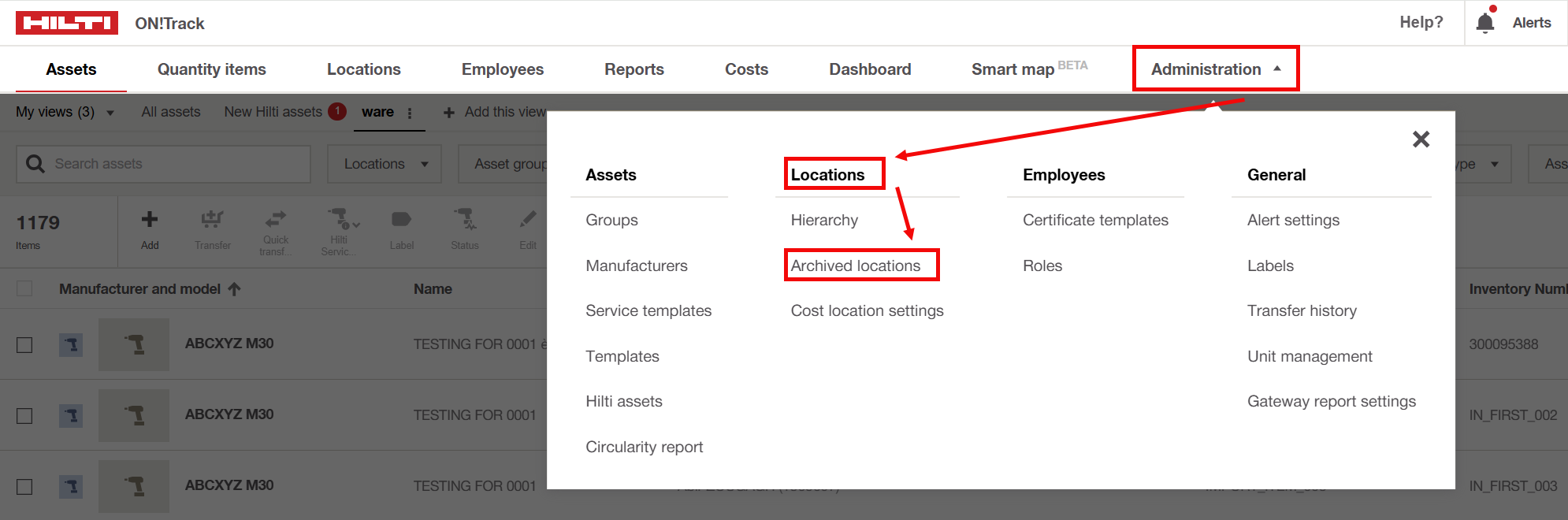Go to the Locations tab

click(364, 69)
